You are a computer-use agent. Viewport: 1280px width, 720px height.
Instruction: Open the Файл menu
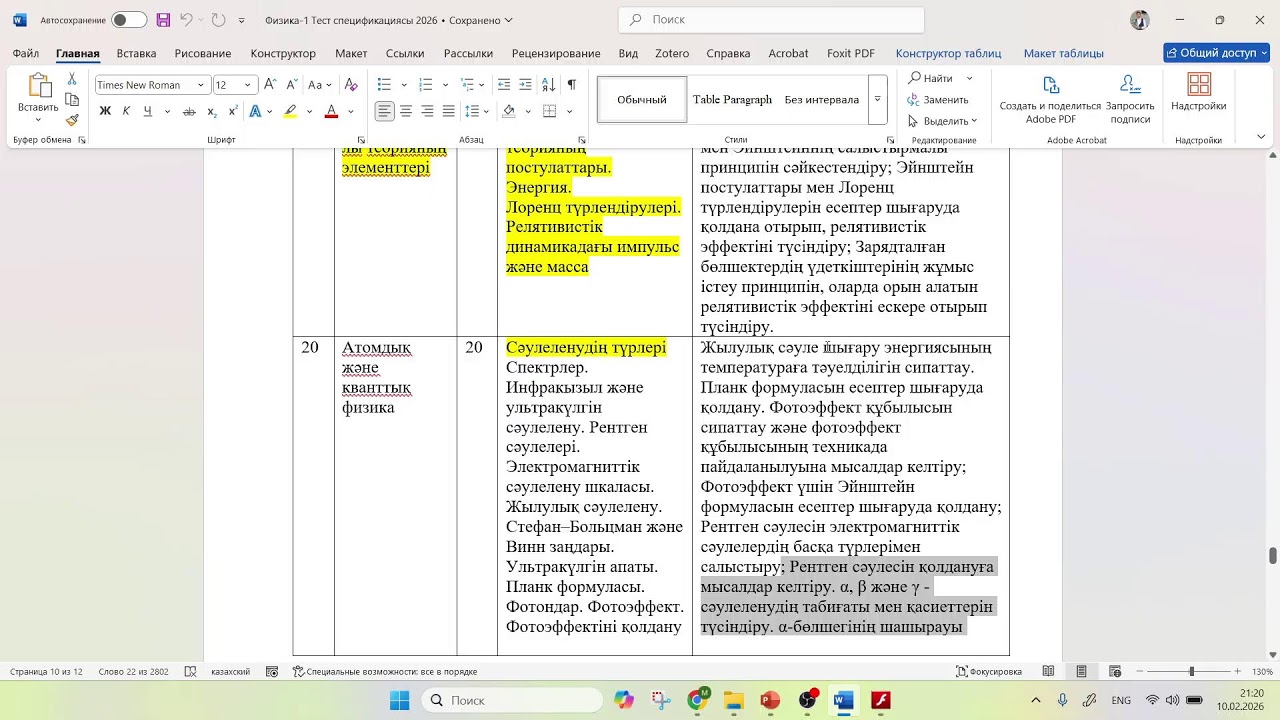point(26,53)
